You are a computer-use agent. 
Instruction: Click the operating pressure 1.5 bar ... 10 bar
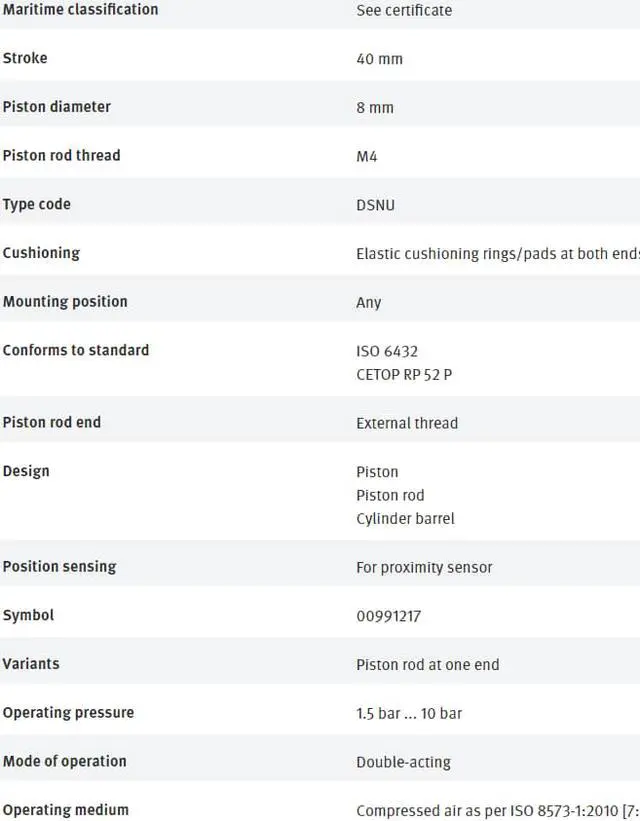coord(409,713)
